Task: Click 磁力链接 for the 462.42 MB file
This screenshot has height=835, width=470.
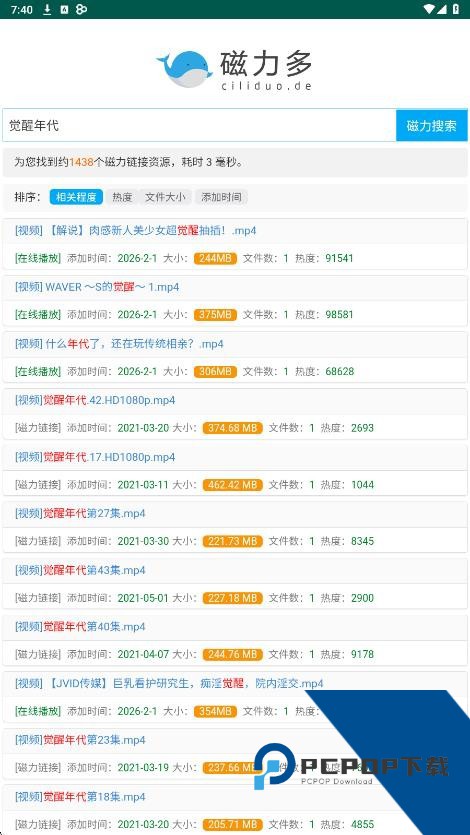Action: [x=38, y=485]
